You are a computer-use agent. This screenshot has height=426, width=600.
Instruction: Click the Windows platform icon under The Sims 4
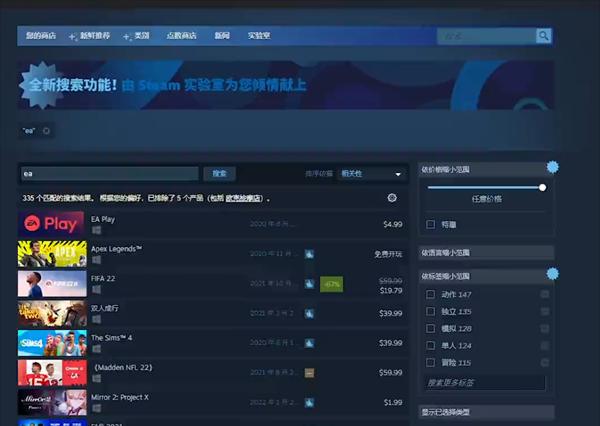coord(96,349)
